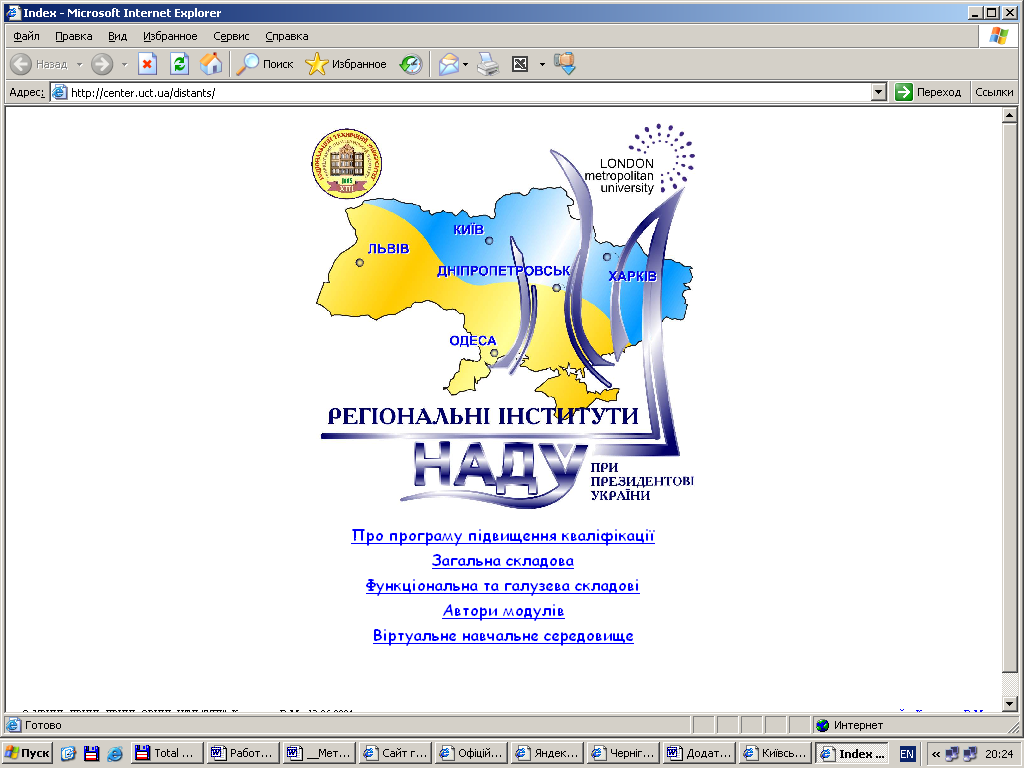The height and width of the screenshot is (768, 1024).
Task: Print the page with printer icon
Action: (488, 64)
